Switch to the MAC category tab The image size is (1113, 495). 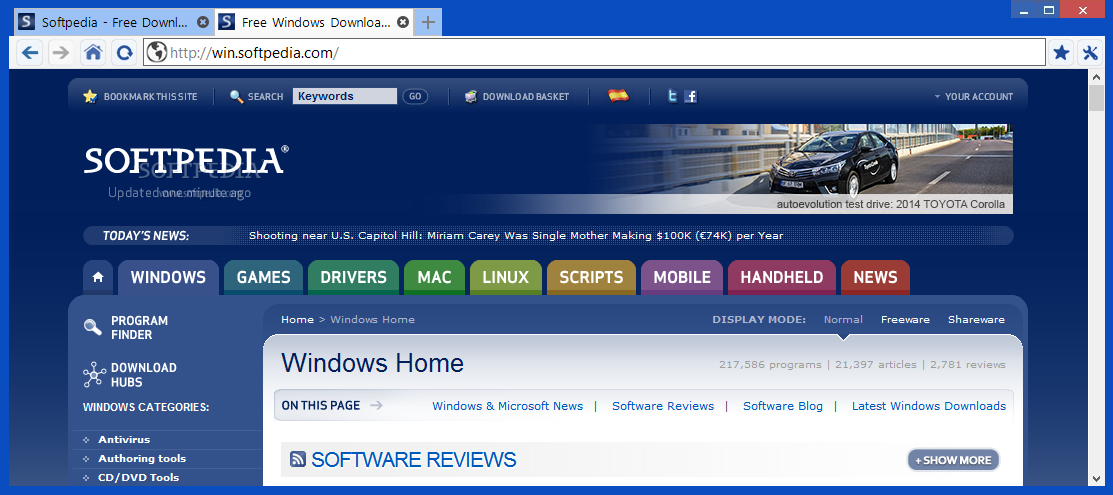[434, 278]
